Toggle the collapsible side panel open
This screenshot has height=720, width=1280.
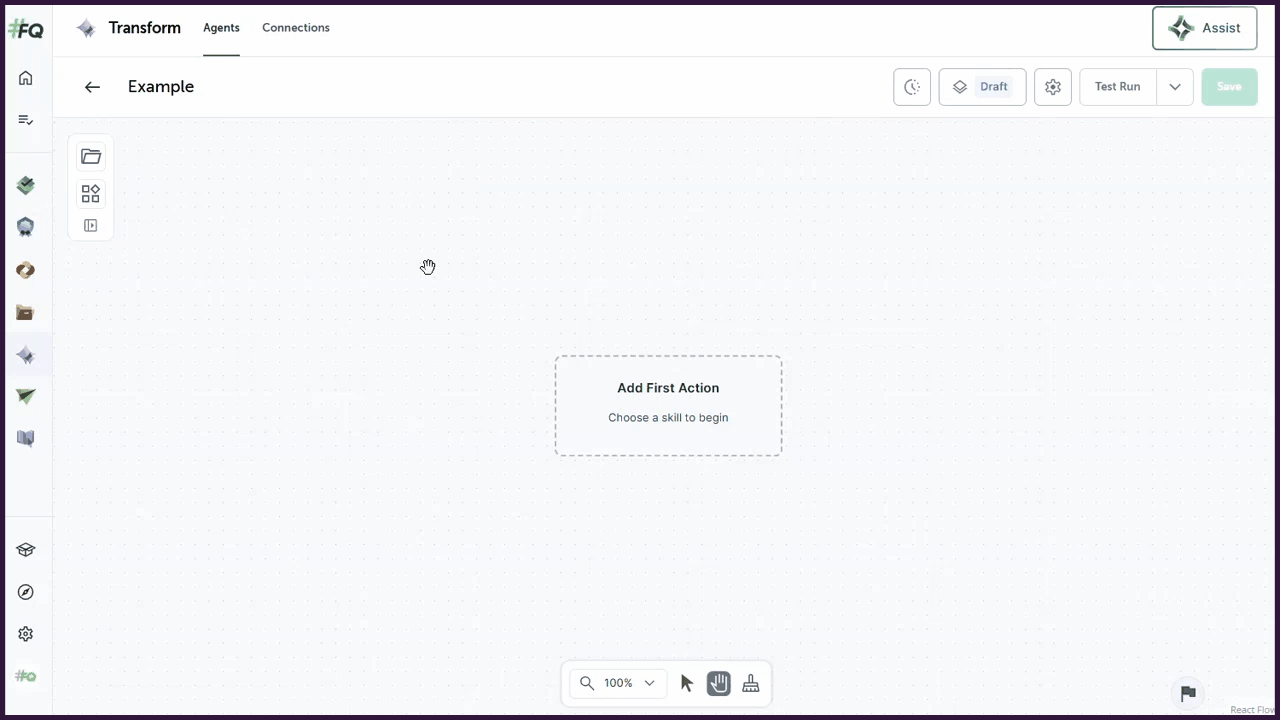pos(90,225)
